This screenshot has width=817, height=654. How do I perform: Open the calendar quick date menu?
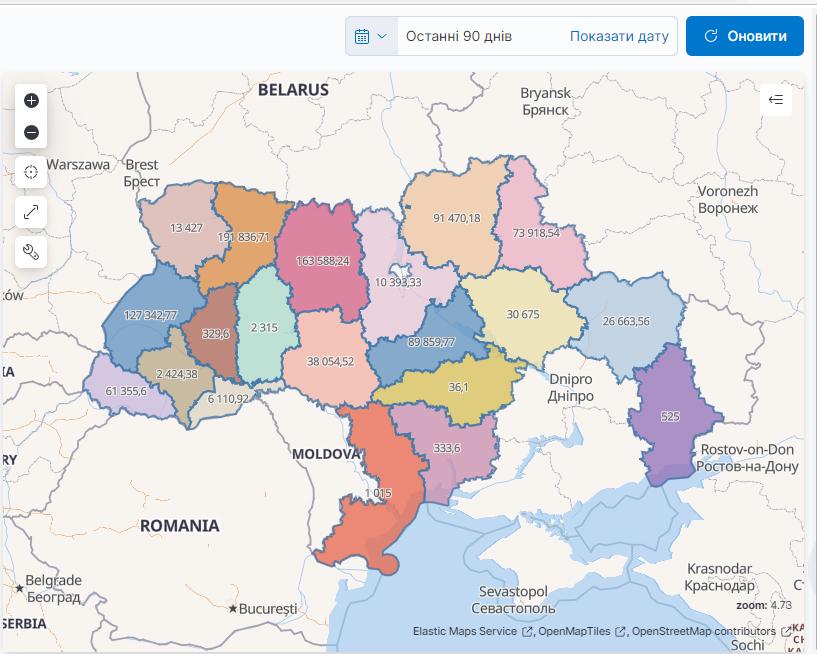[x=371, y=36]
